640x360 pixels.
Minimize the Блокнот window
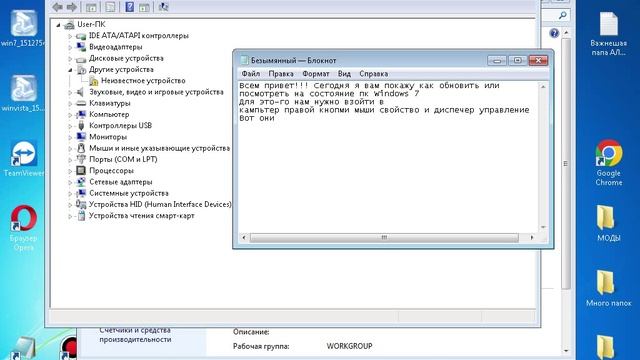click(x=497, y=60)
